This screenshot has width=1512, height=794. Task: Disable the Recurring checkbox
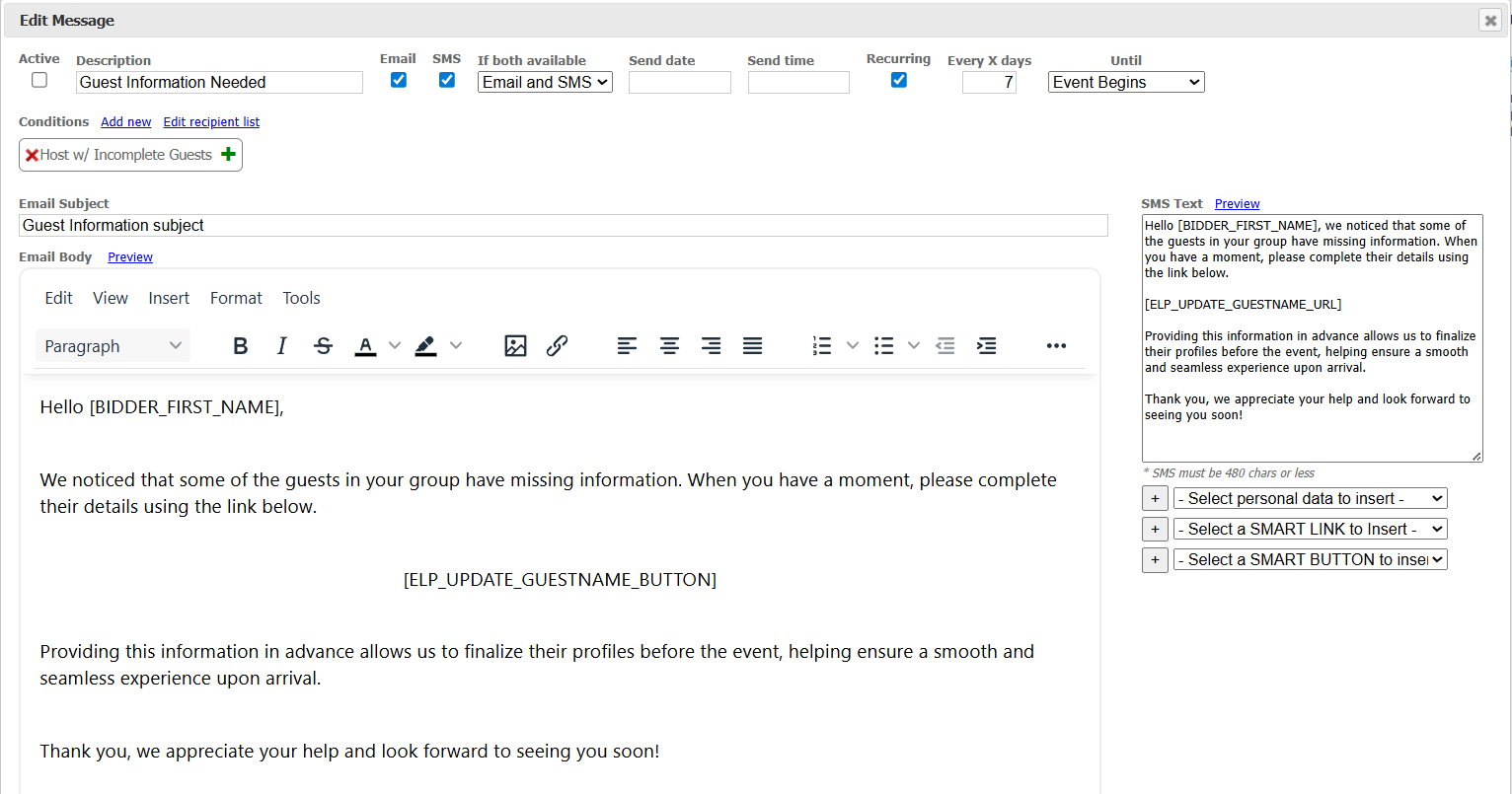[899, 80]
